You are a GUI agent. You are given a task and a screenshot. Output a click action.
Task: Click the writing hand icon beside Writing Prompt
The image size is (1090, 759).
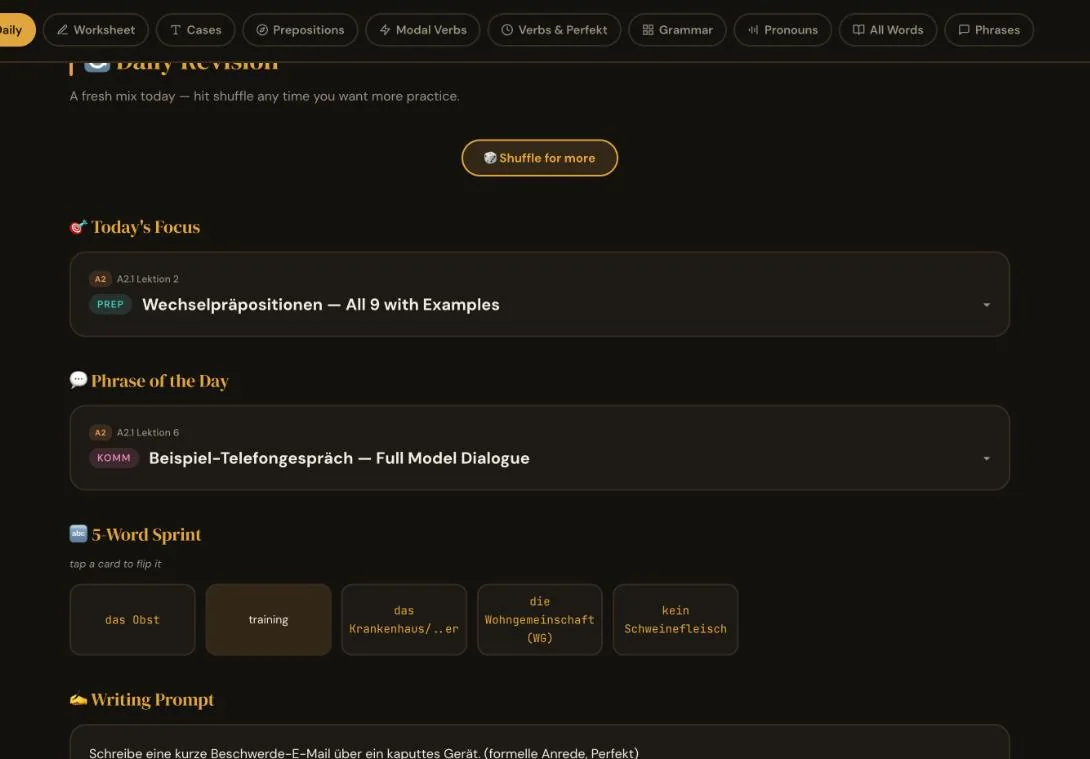coord(79,699)
